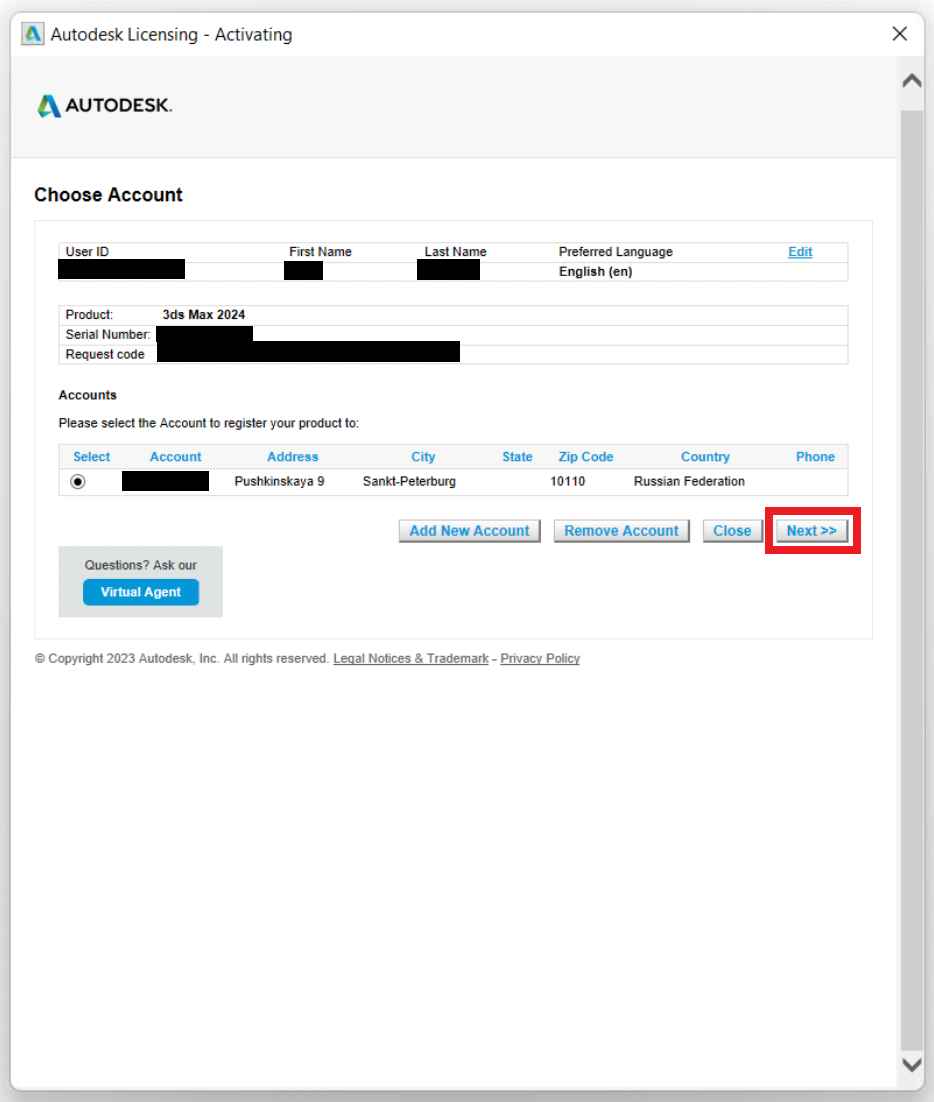Click the Zip Code column header

coord(585,457)
